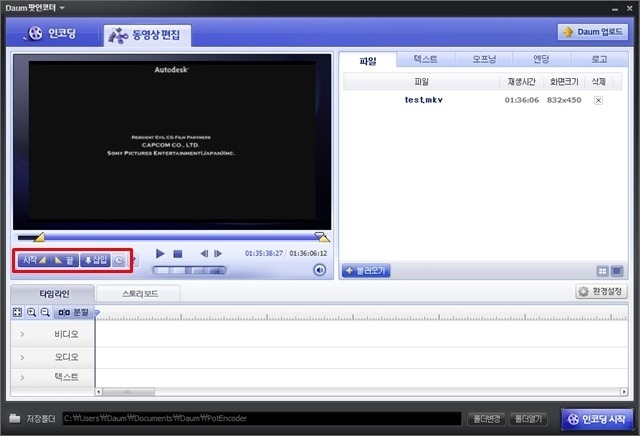
Task: Click the clock time icon button
Action: click(x=118, y=260)
